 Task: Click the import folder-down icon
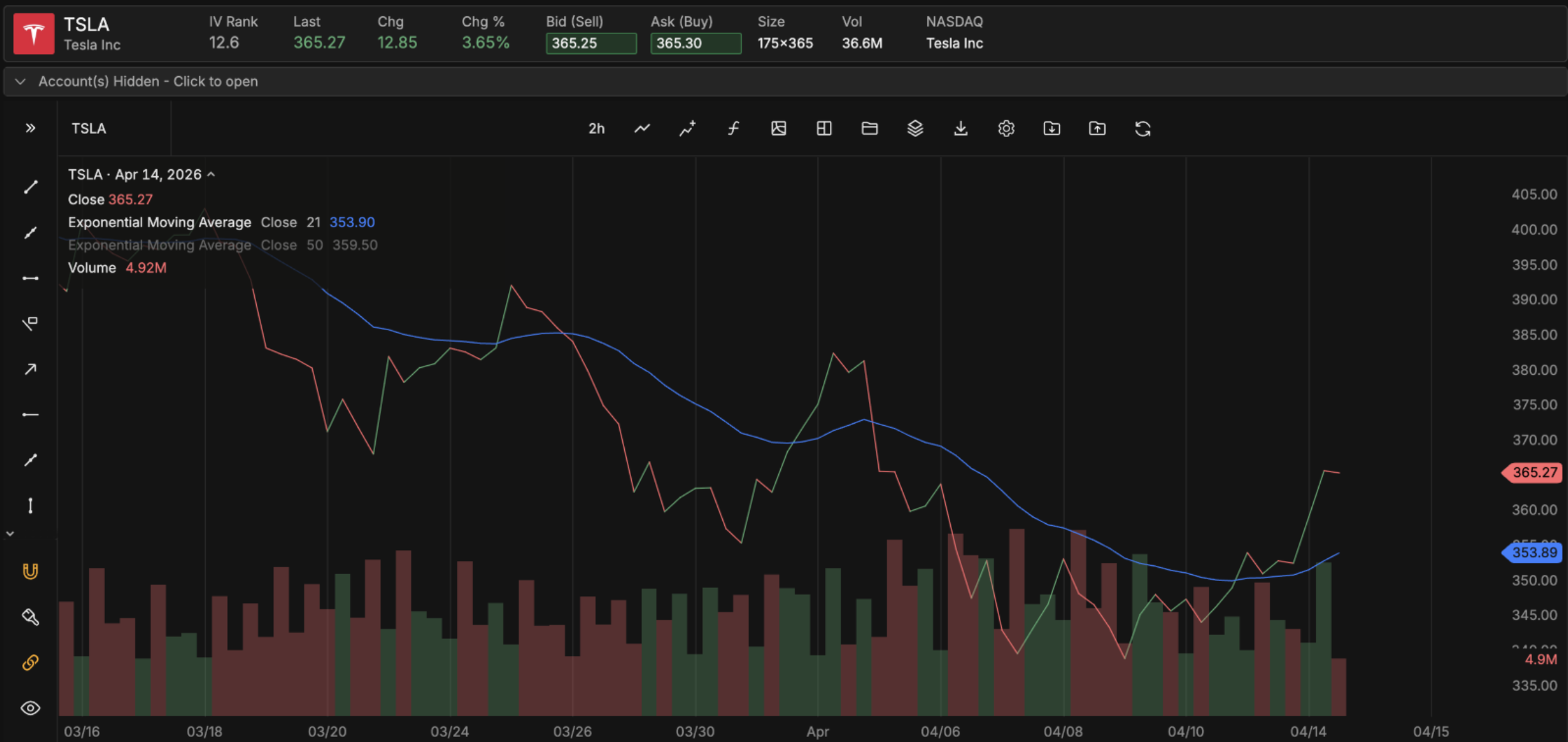[1052, 129]
